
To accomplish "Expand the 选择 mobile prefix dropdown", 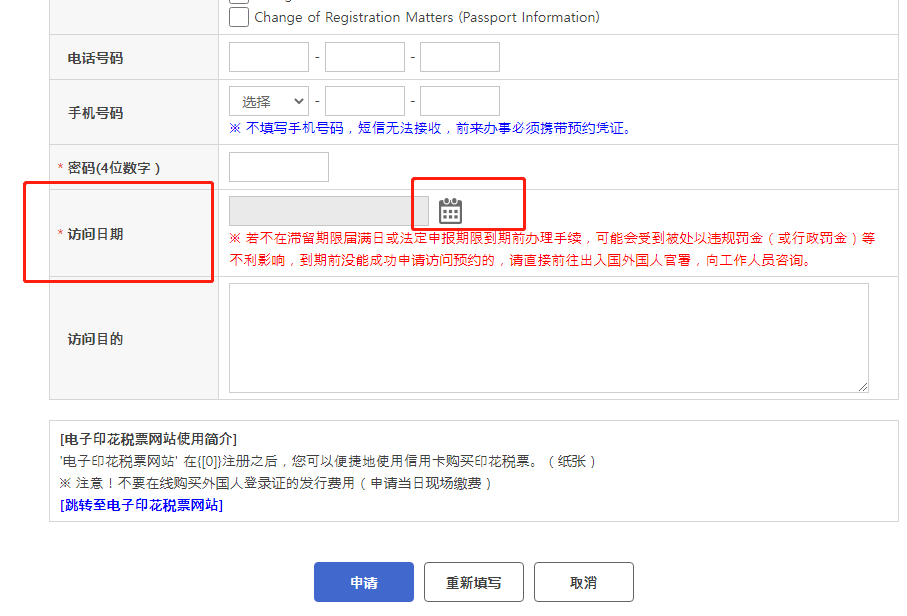I will click(x=268, y=101).
